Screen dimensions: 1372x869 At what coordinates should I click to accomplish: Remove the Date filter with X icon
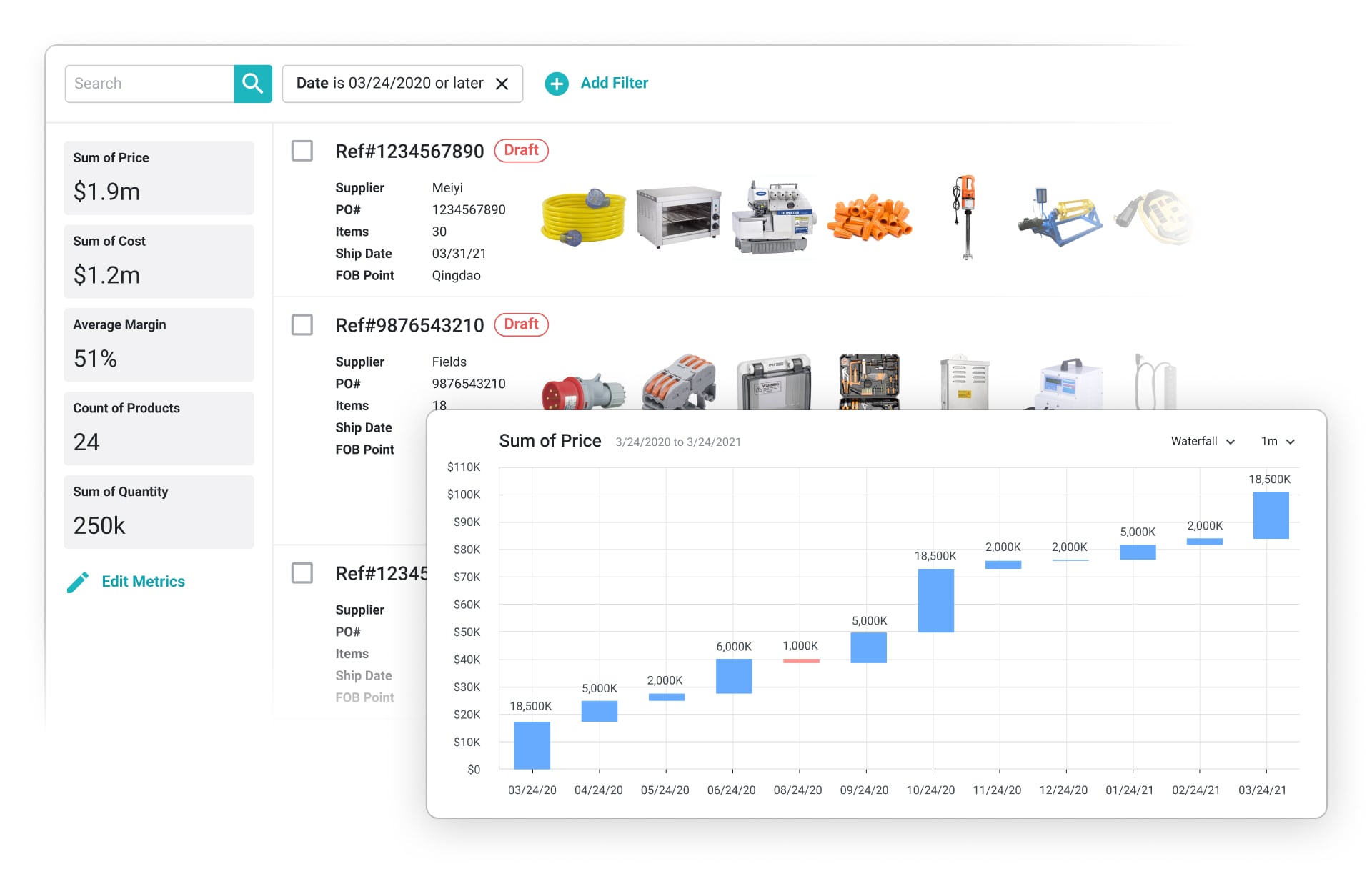[x=502, y=84]
